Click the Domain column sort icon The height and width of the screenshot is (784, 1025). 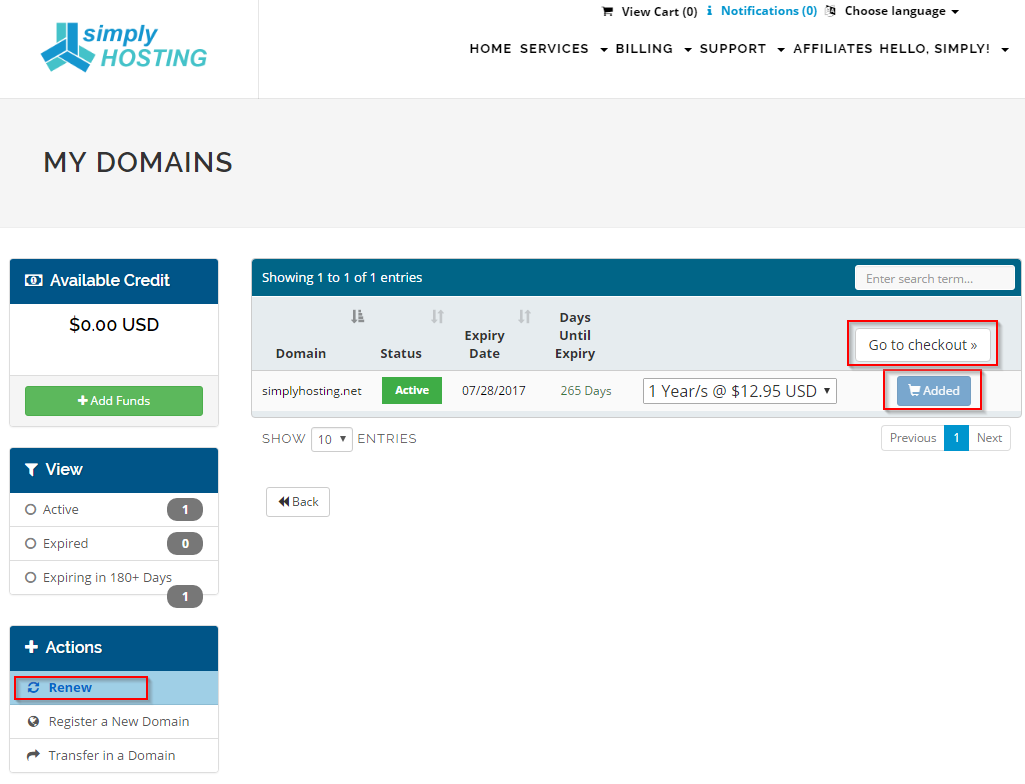click(x=358, y=316)
